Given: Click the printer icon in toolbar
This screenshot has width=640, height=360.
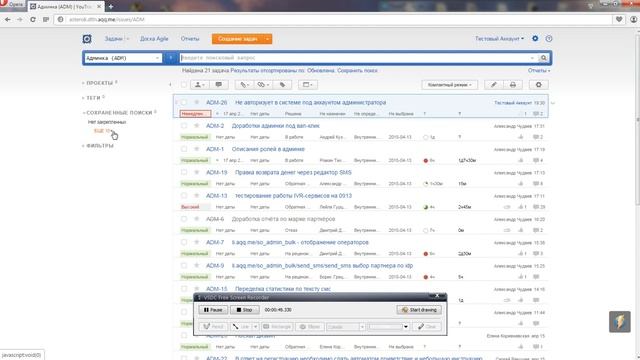Looking at the screenshot, I should coord(513,84).
